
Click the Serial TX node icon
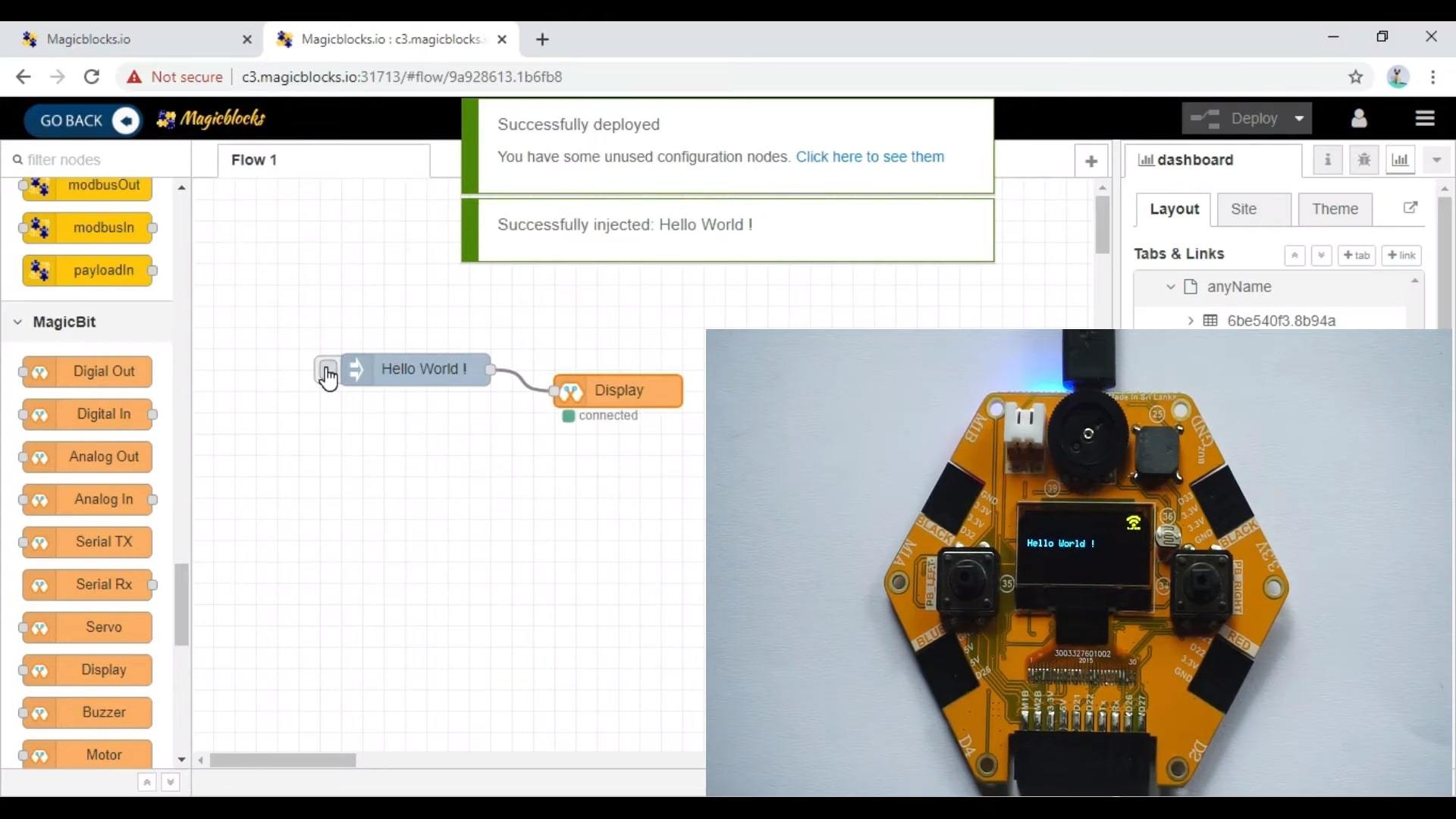tap(41, 542)
